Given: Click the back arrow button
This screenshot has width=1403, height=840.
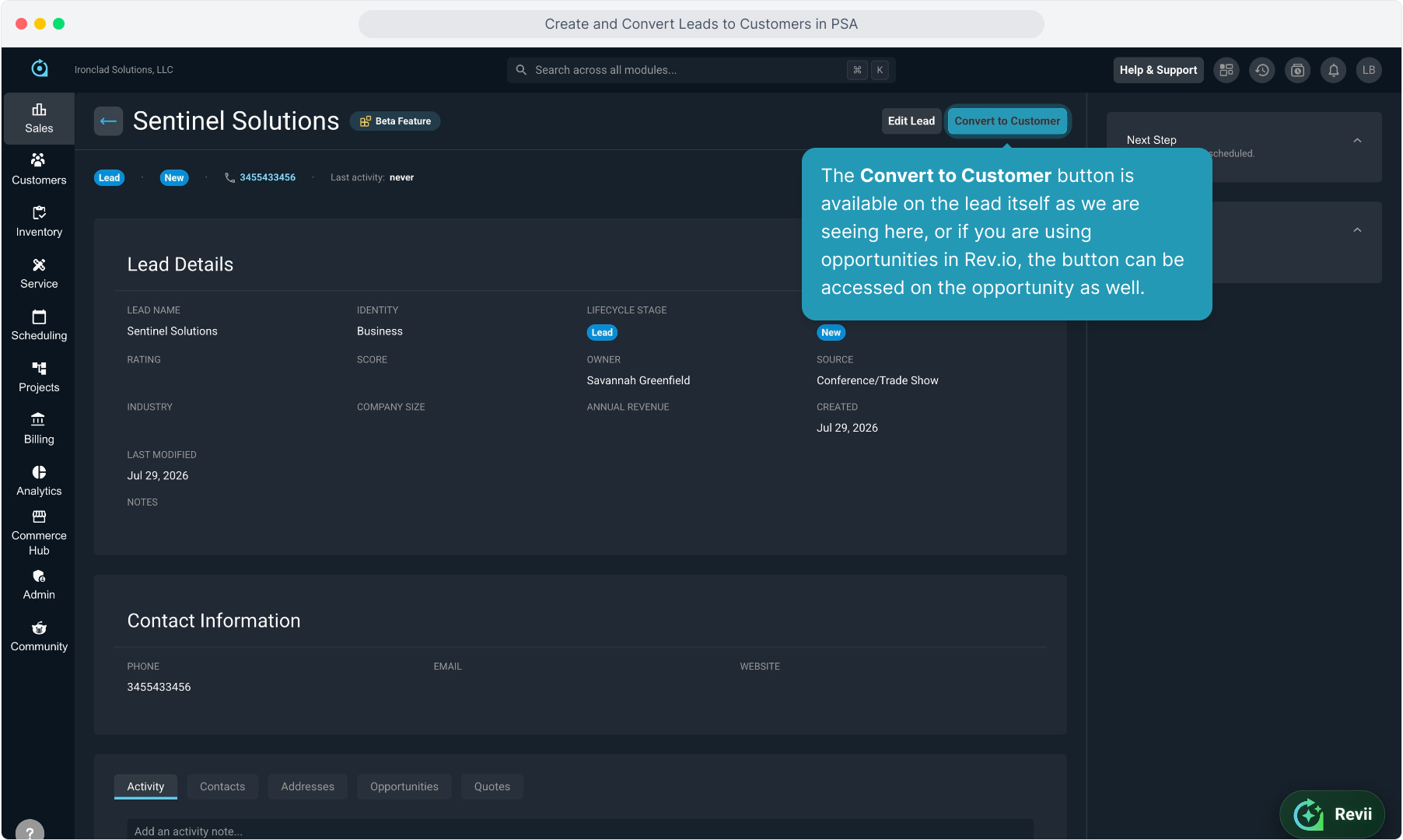Looking at the screenshot, I should [x=108, y=121].
